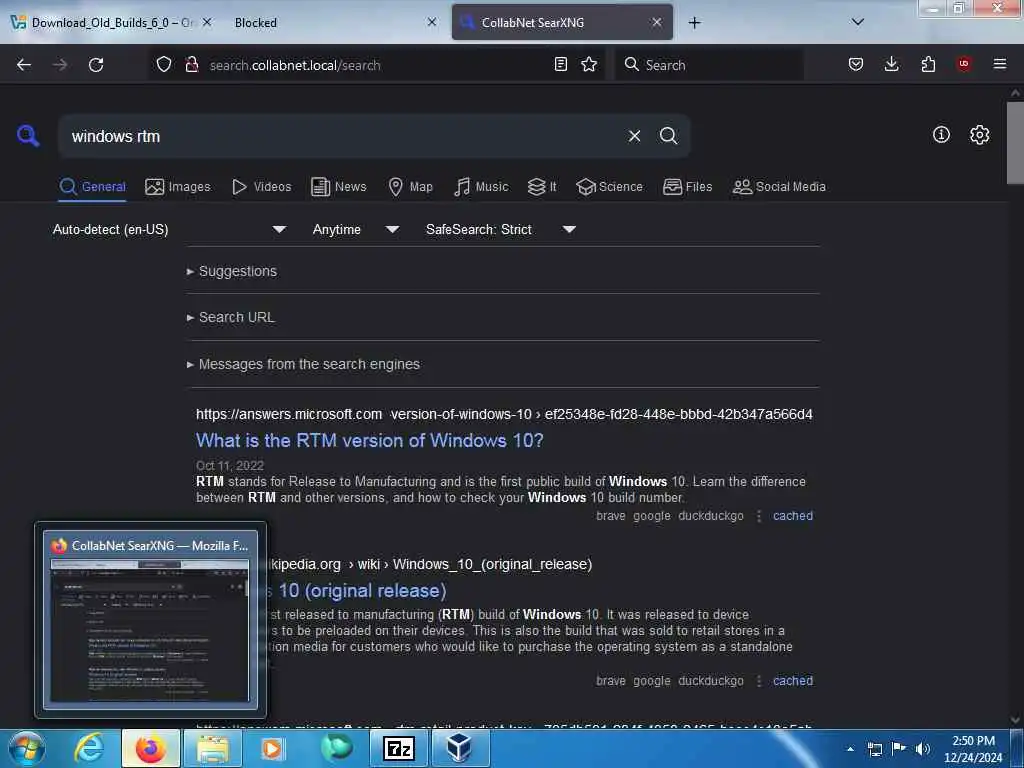The height and width of the screenshot is (768, 1024).
Task: Close the Download_Old_Builds_6_0 tab
Action: click(206, 22)
